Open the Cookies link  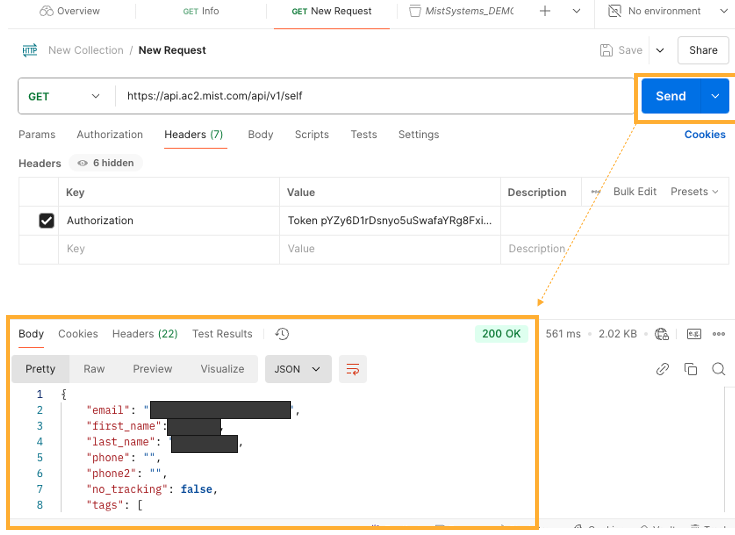704,134
